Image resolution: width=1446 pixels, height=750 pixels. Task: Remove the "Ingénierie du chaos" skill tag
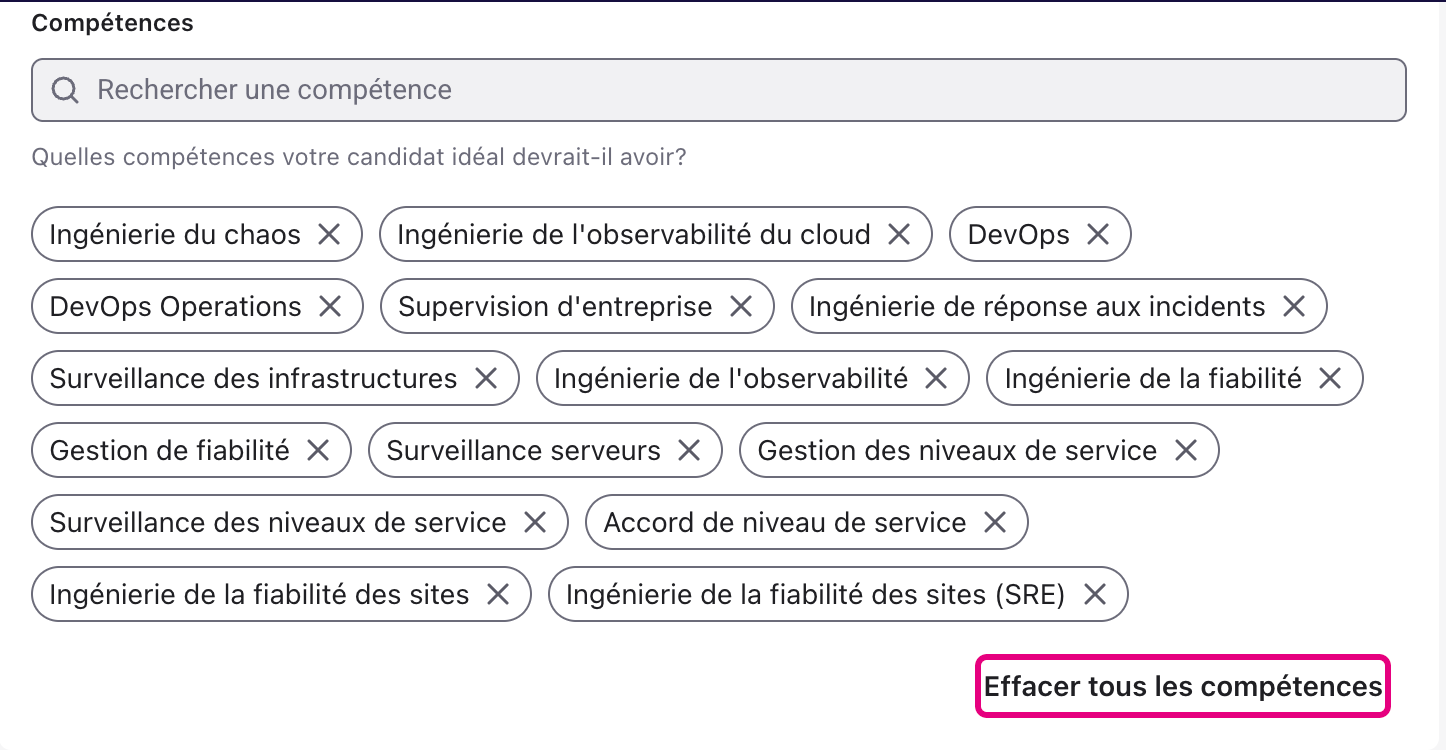click(x=329, y=235)
